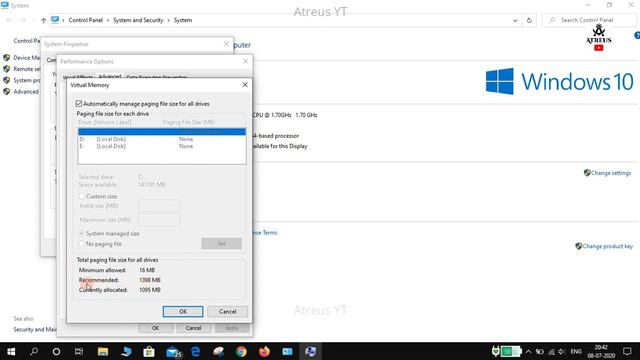Open System protection in the sidebar
640x360 pixels.
coord(27,80)
